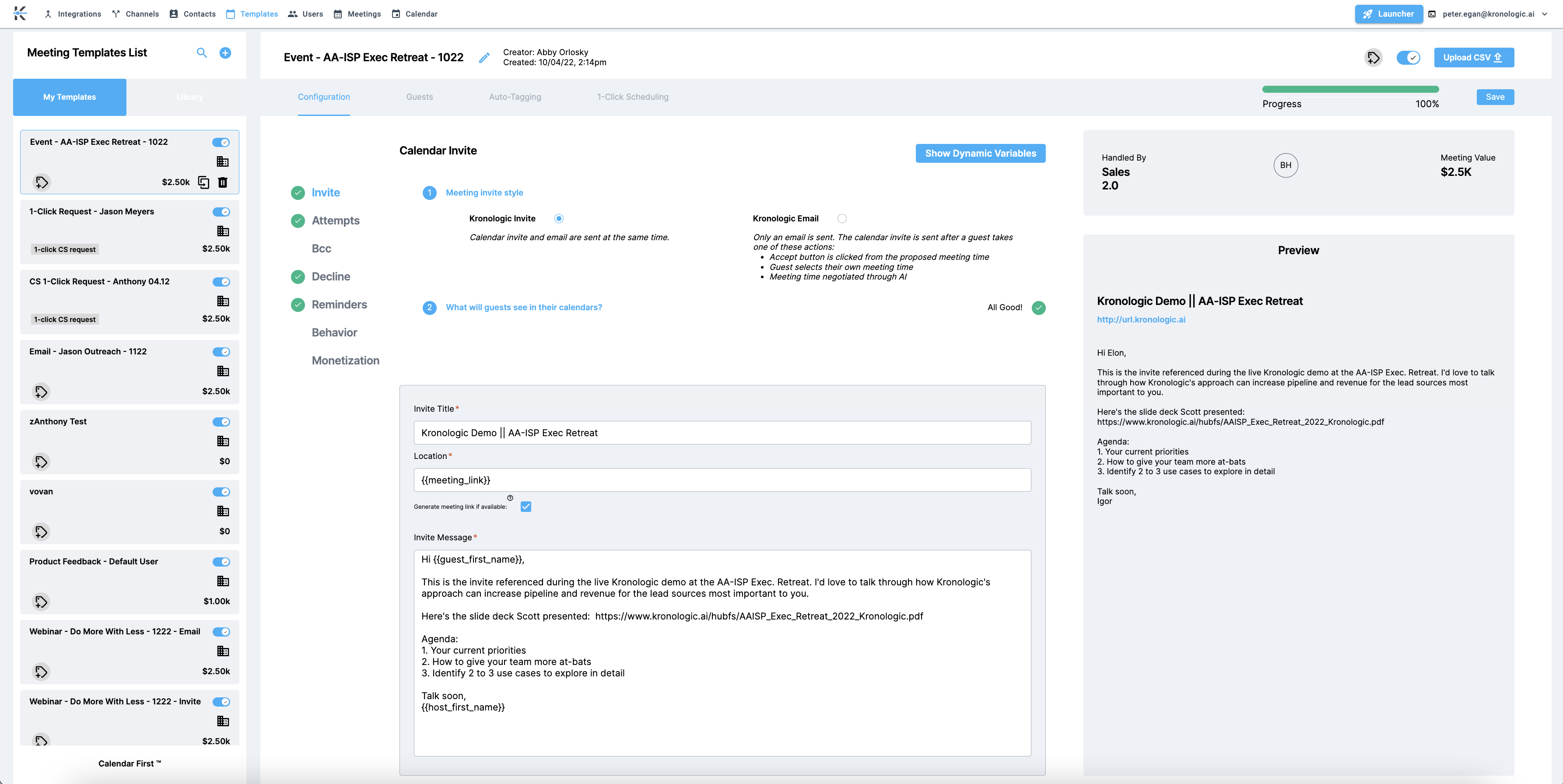1563x784 pixels.
Task: Toggle 1-Click Request Jason Meyers switch
Action: tap(221, 212)
